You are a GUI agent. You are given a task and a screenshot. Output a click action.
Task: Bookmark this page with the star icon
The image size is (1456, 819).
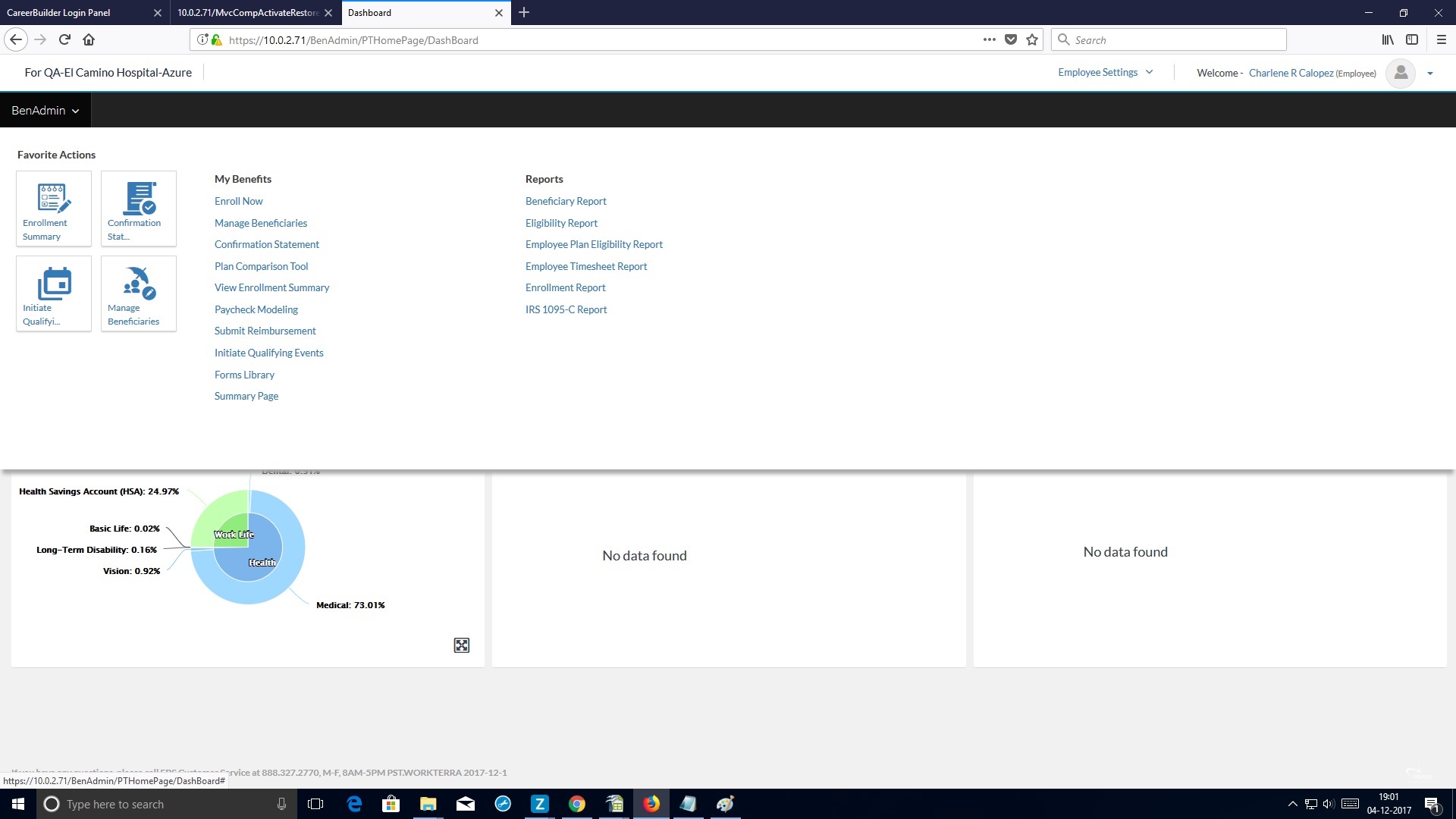point(1032,40)
